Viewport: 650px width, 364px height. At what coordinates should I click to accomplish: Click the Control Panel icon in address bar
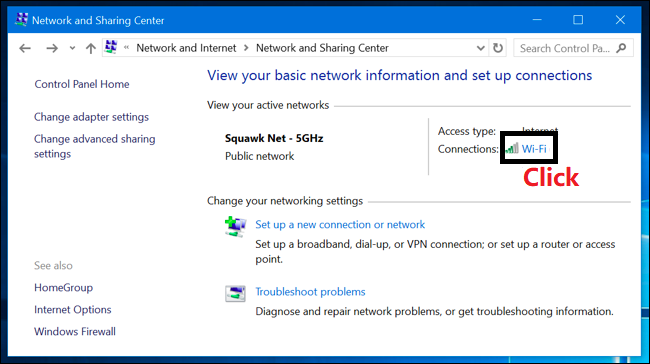pos(111,47)
